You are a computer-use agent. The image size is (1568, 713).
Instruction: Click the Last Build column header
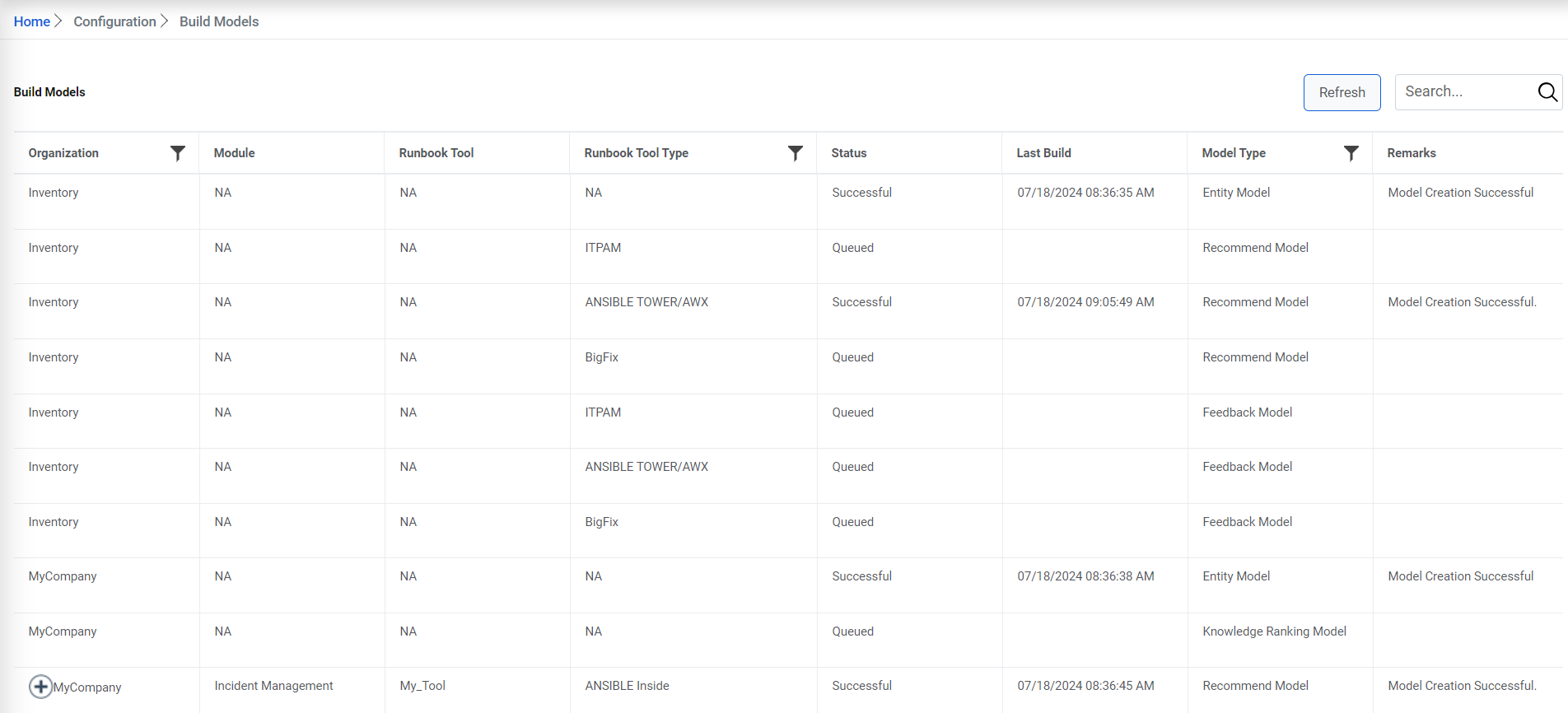click(1043, 153)
